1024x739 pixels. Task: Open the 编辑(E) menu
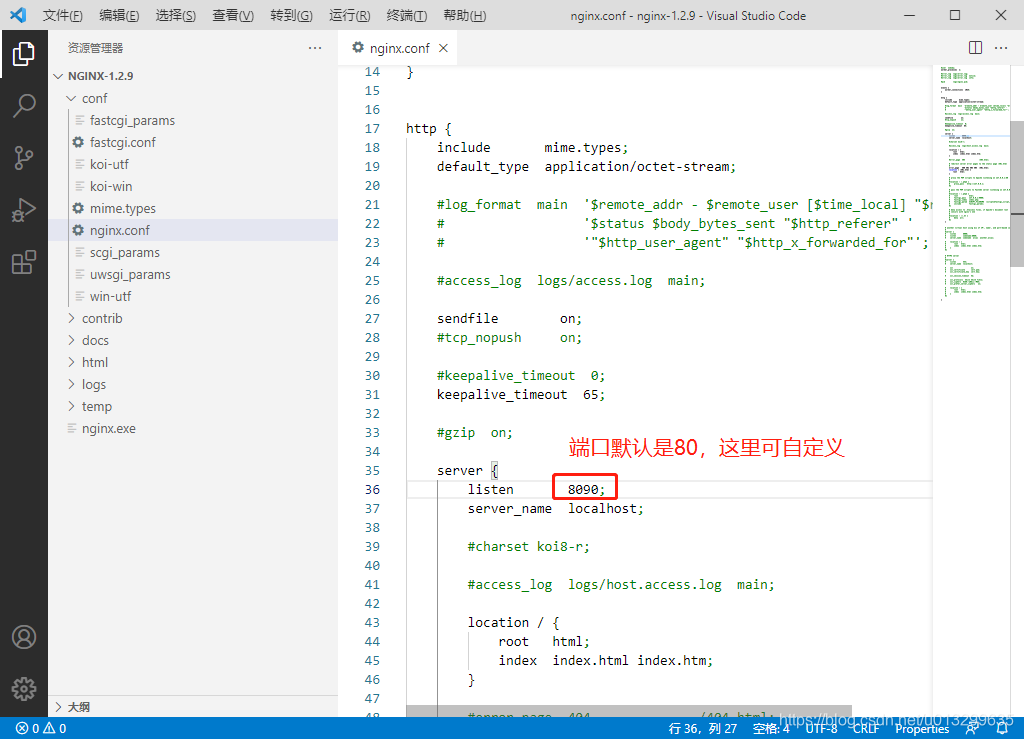[x=120, y=16]
